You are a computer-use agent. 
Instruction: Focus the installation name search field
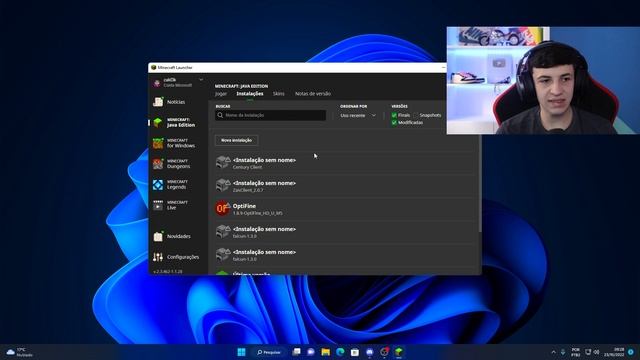271,115
